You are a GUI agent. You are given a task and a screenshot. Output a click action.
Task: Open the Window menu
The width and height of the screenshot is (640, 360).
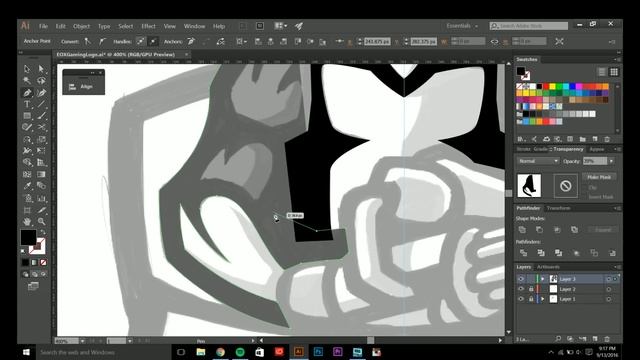click(x=194, y=26)
